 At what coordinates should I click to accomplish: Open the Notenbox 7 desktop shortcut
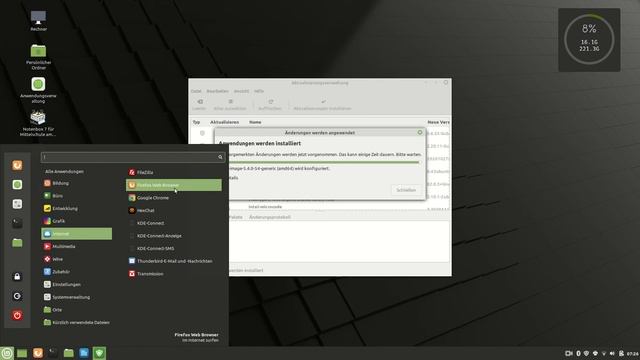pos(38,123)
